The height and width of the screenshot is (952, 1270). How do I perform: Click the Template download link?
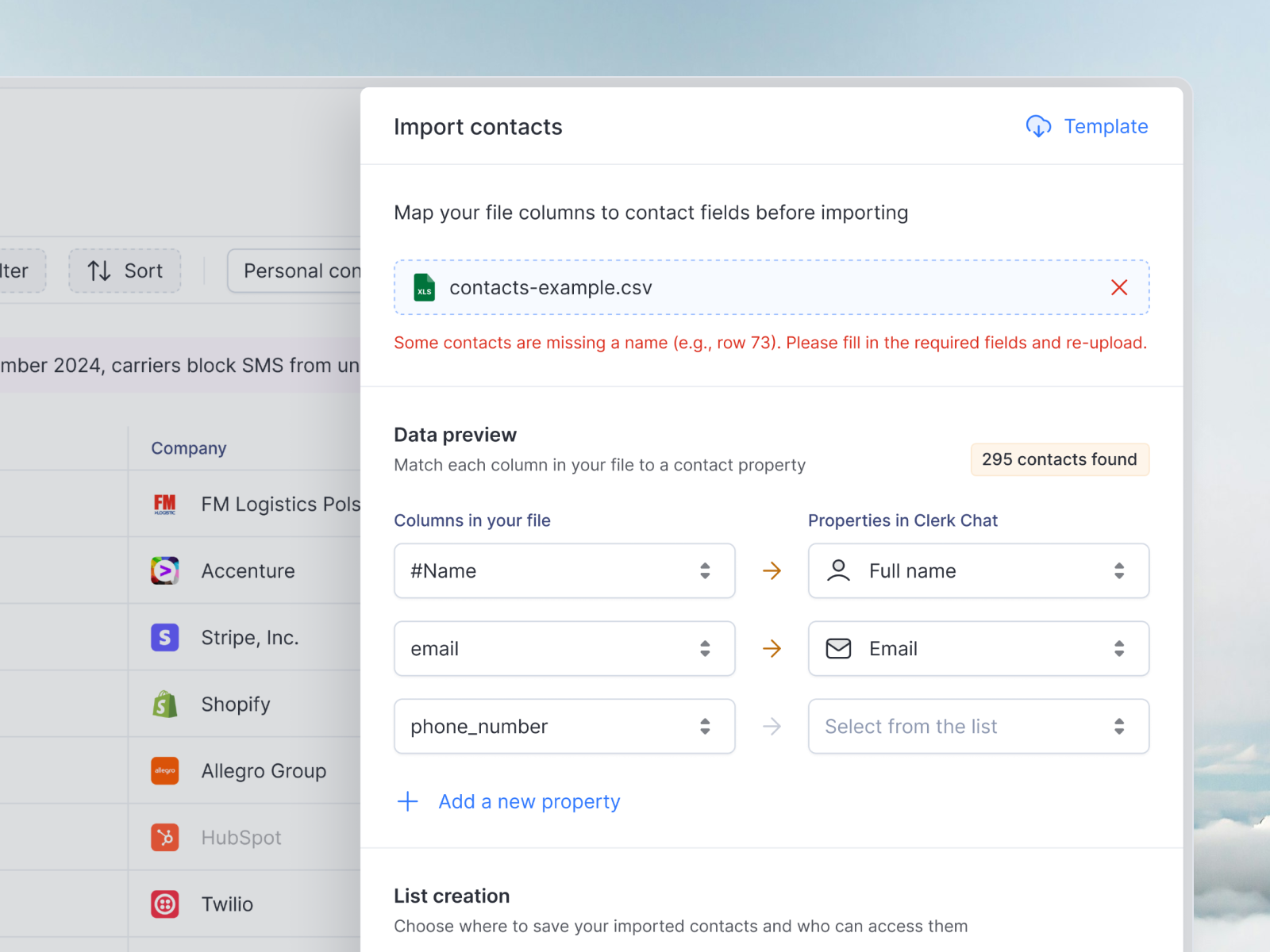click(1087, 126)
